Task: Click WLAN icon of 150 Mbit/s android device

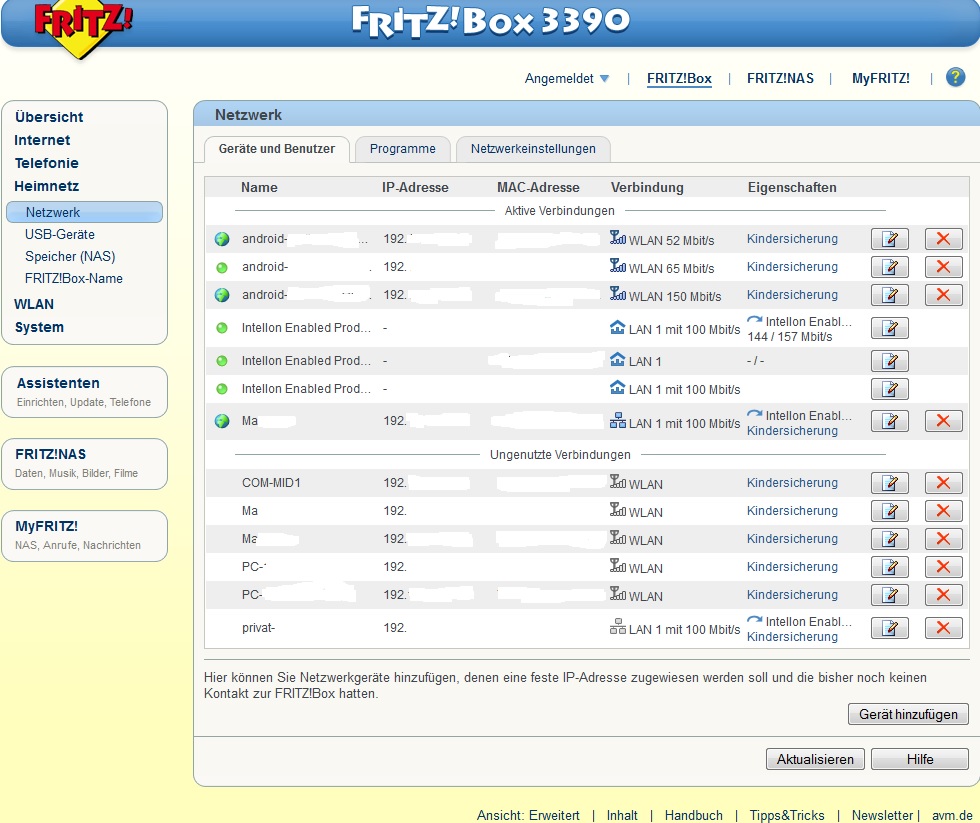Action: [x=618, y=293]
